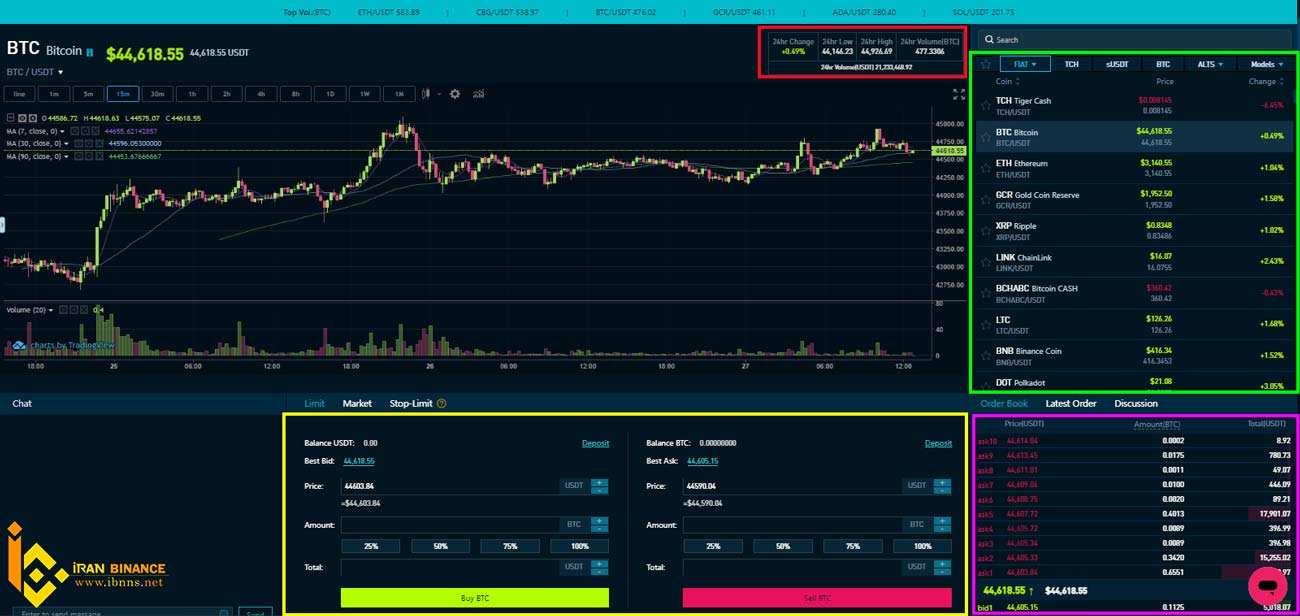Open the live chat support bubble
Viewport: 1300px width, 616px height.
1267,585
